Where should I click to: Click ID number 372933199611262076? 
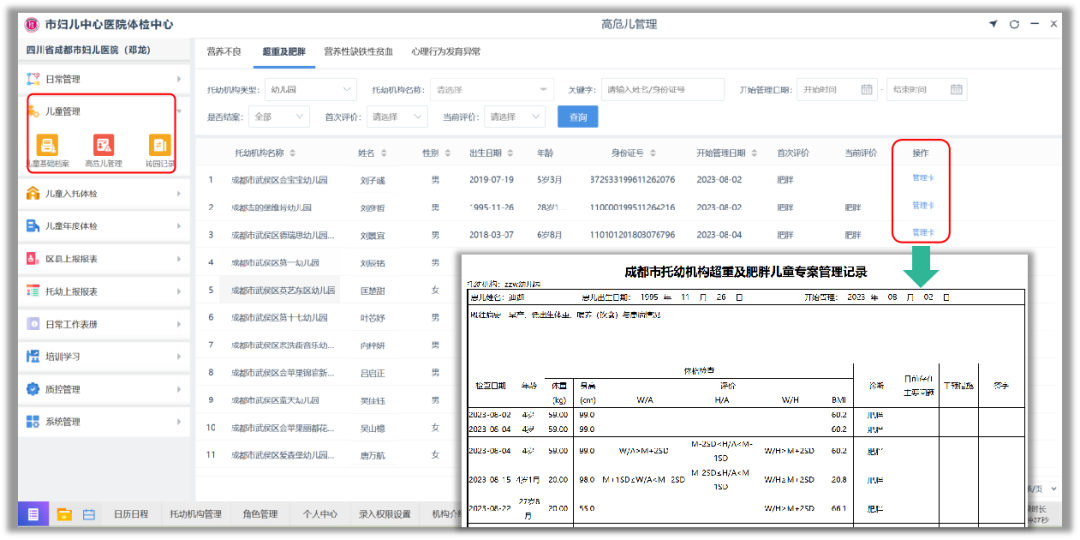pyautogui.click(x=632, y=180)
